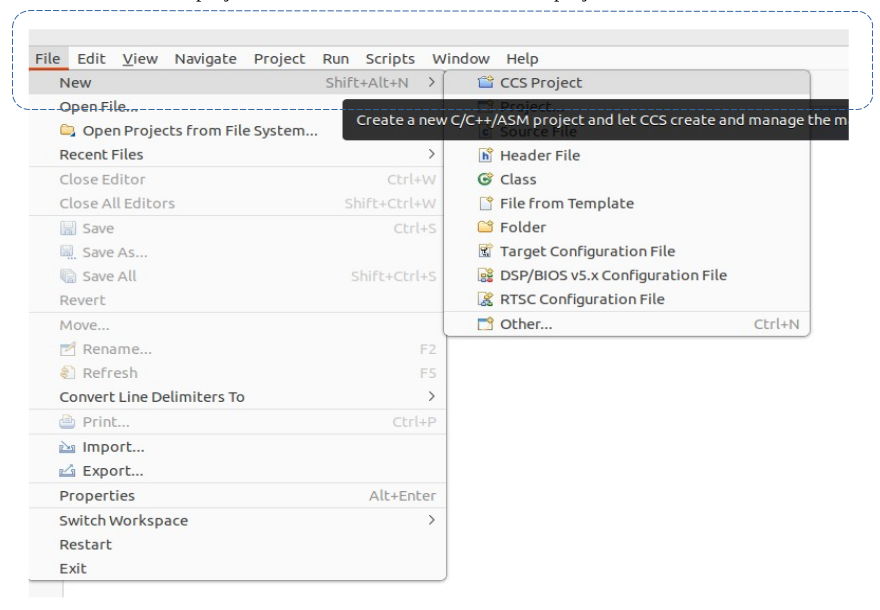Select the RTSC Configuration File icon
The image size is (880, 610).
coord(485,299)
